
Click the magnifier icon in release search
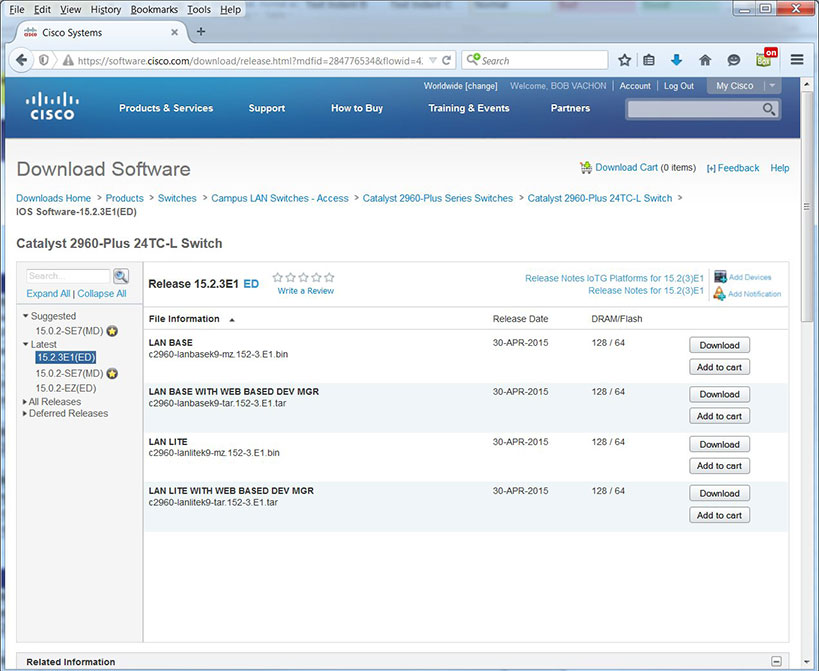click(121, 277)
